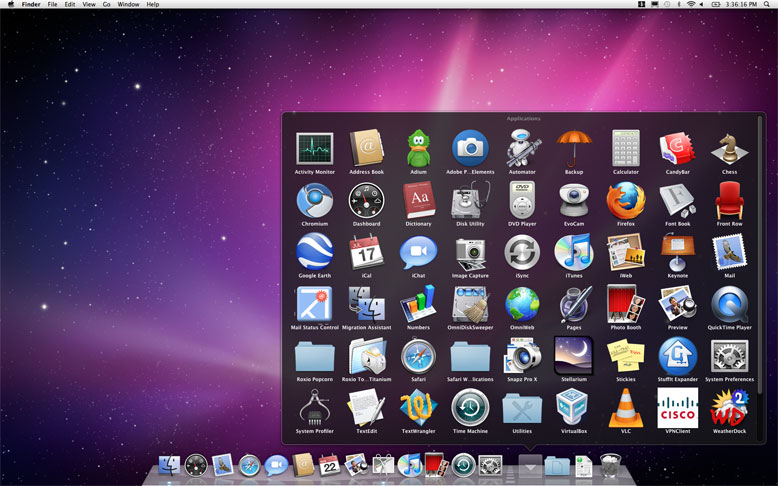Click the Wi-Fi status menu icon

(x=691, y=4)
